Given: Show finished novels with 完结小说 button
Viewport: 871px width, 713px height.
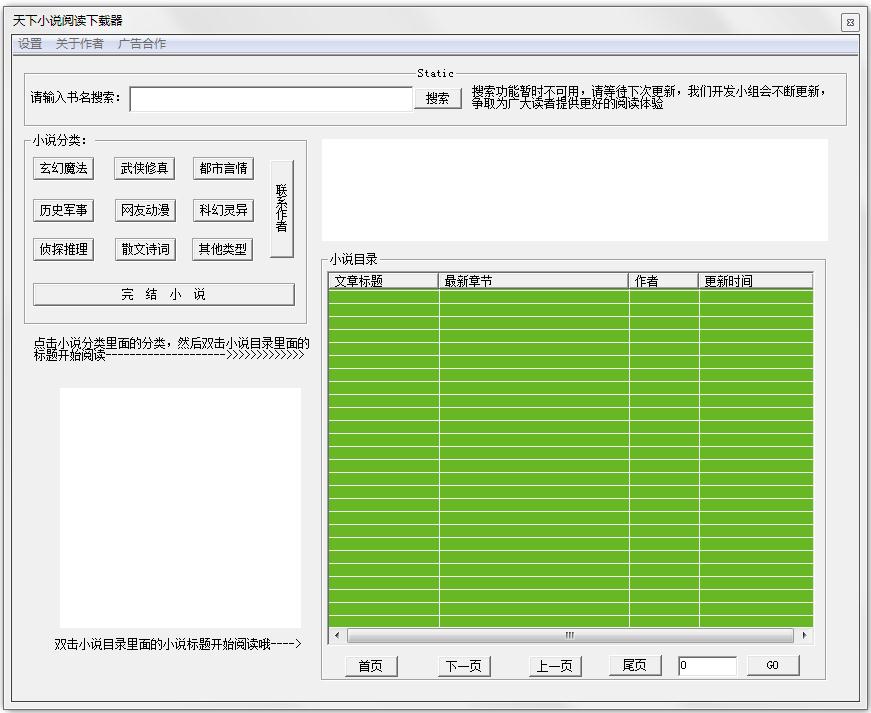Looking at the screenshot, I should [164, 294].
